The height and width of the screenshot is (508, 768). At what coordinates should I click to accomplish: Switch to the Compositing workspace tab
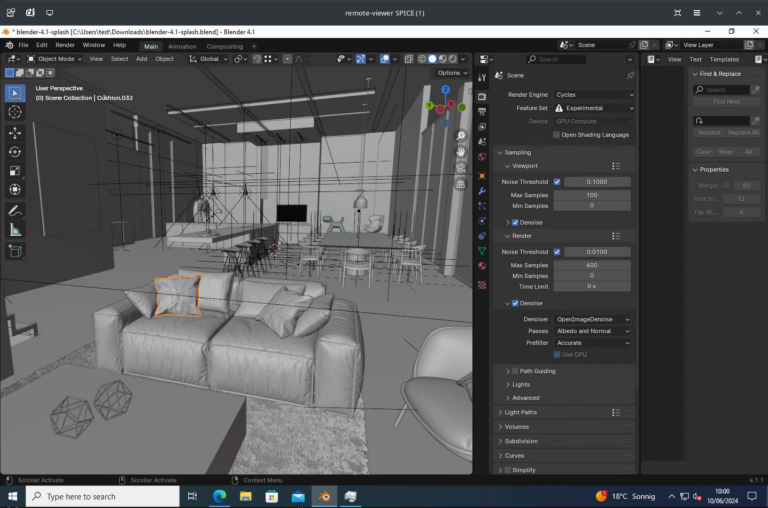224,46
